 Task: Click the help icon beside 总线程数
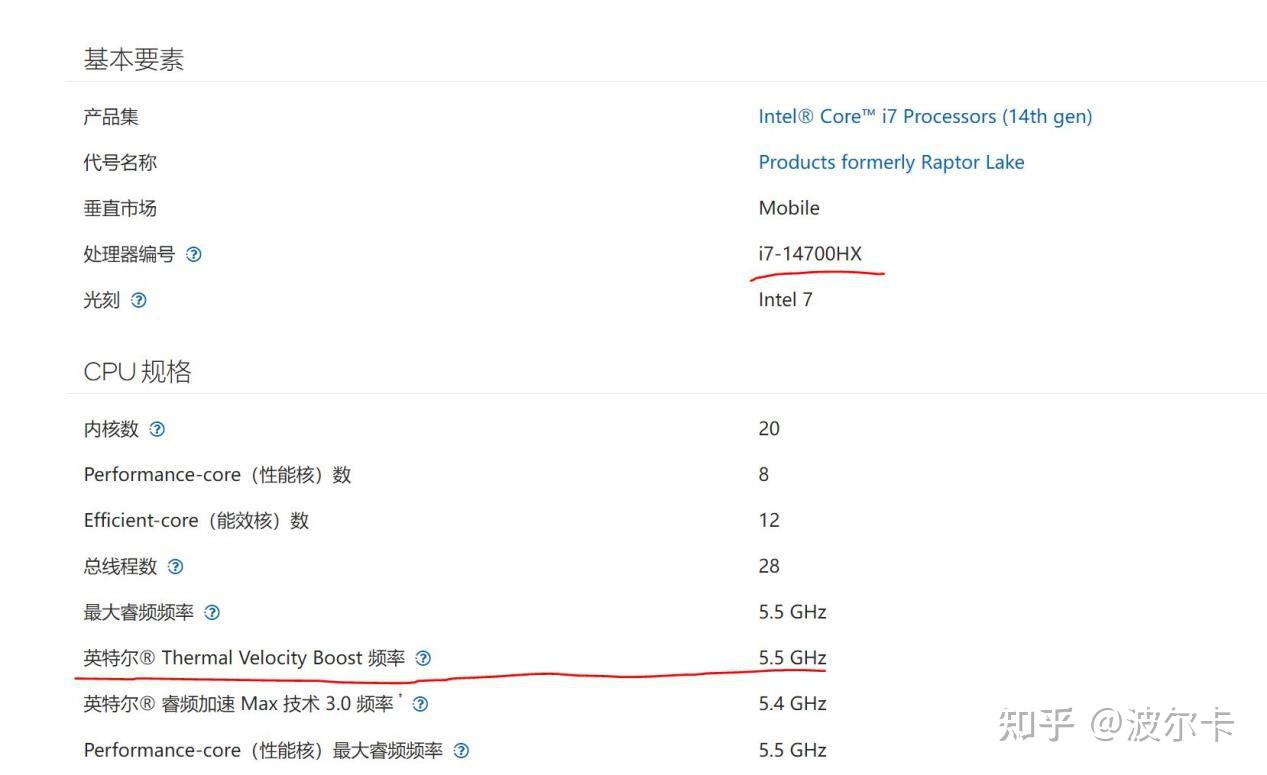(176, 567)
